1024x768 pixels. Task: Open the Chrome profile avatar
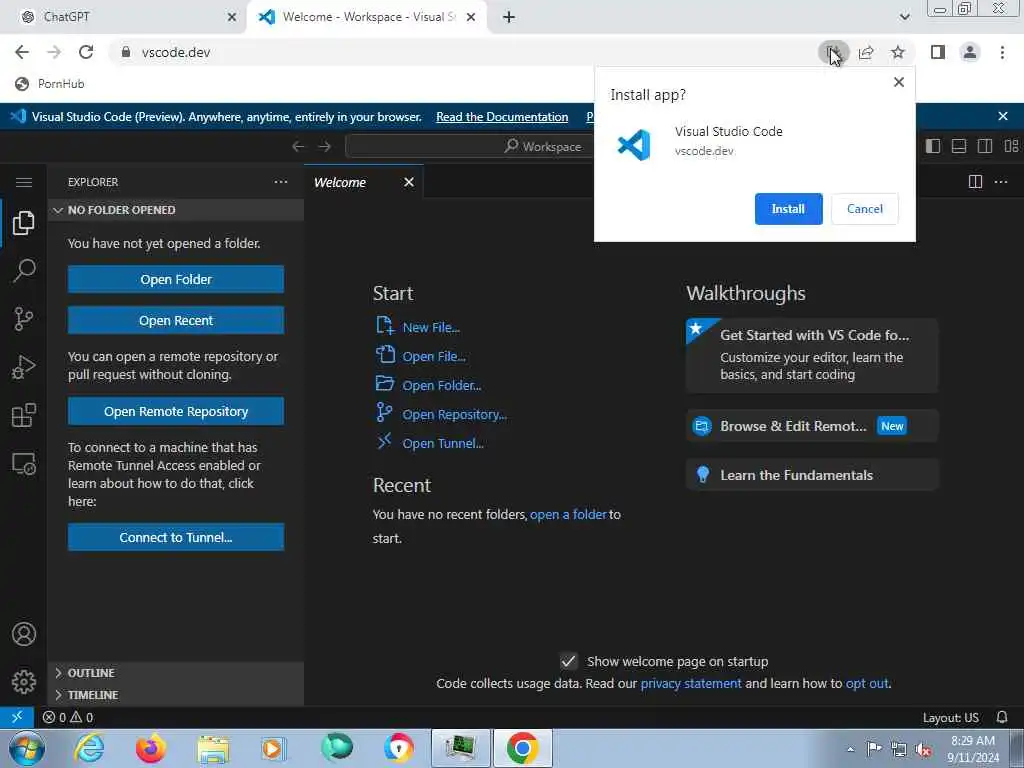(x=970, y=52)
